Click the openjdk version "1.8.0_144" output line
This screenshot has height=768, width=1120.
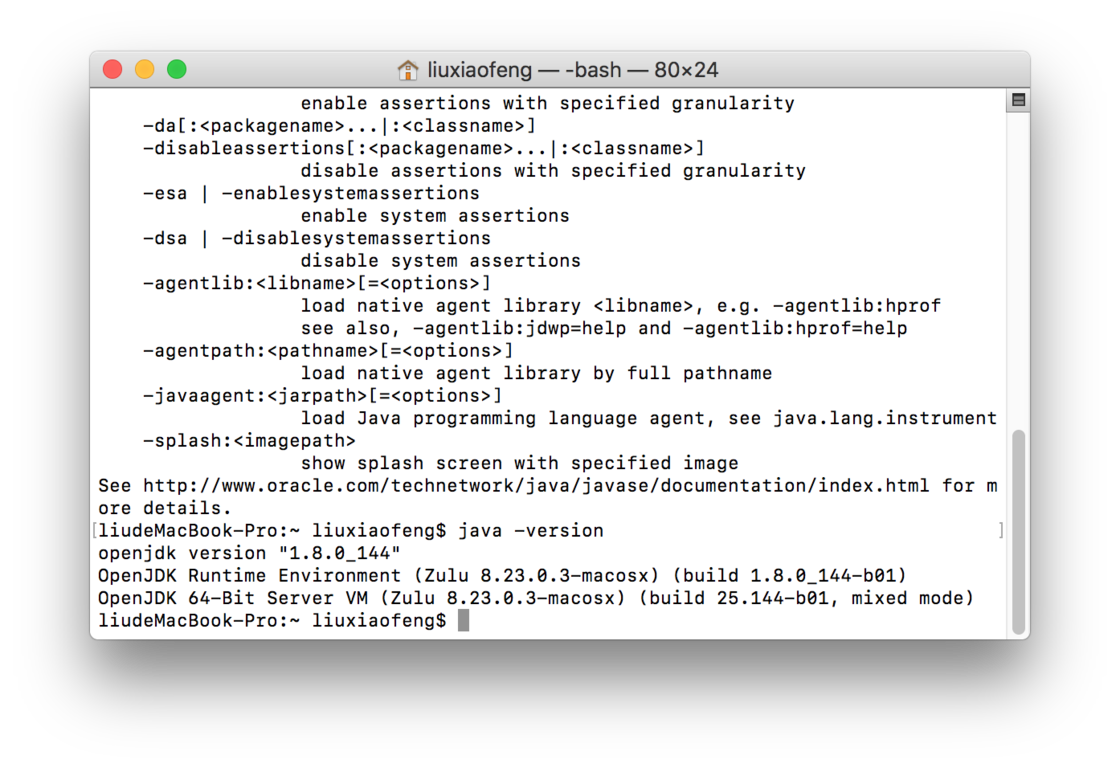tap(249, 554)
